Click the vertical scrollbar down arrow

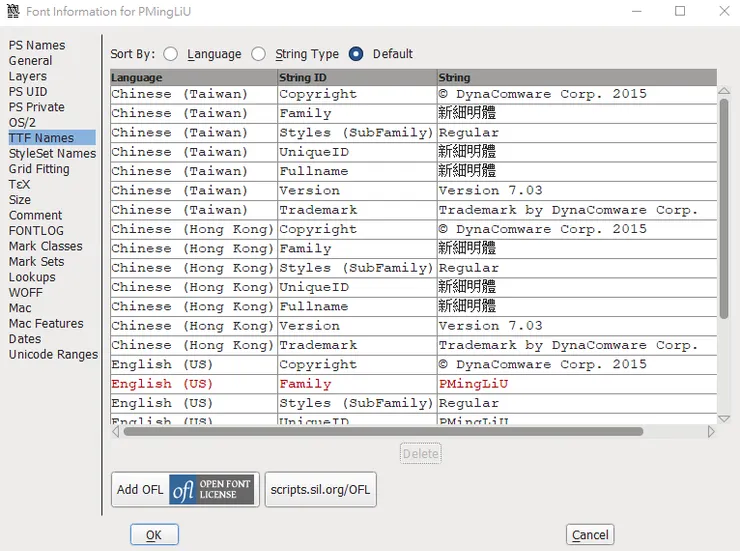click(723, 418)
